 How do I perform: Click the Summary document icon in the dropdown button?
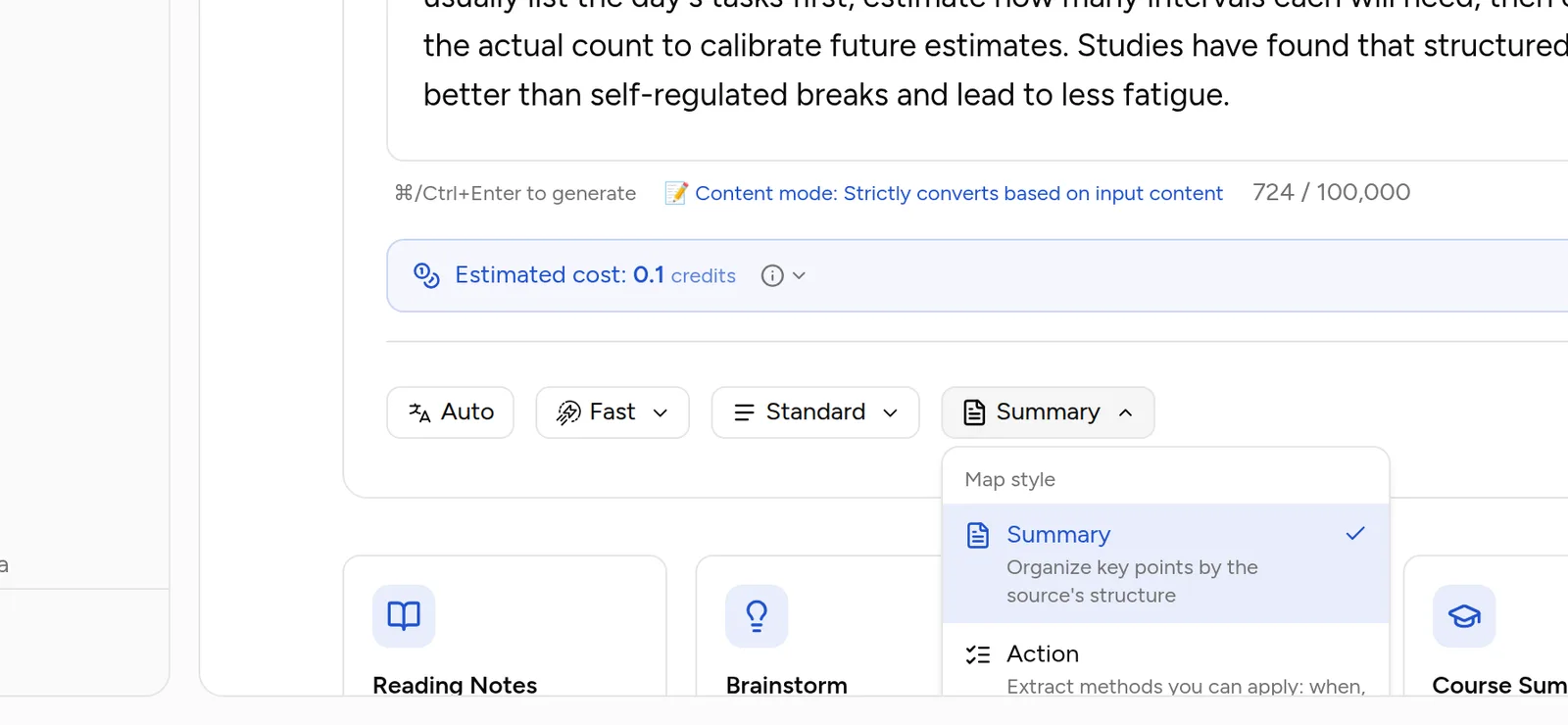click(973, 412)
